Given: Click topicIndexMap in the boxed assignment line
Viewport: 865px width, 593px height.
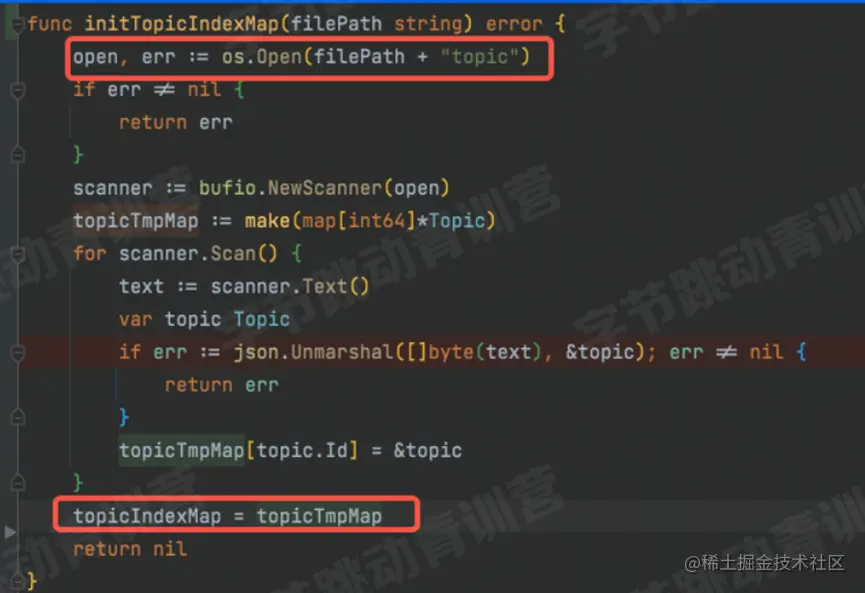Looking at the screenshot, I should [x=147, y=516].
